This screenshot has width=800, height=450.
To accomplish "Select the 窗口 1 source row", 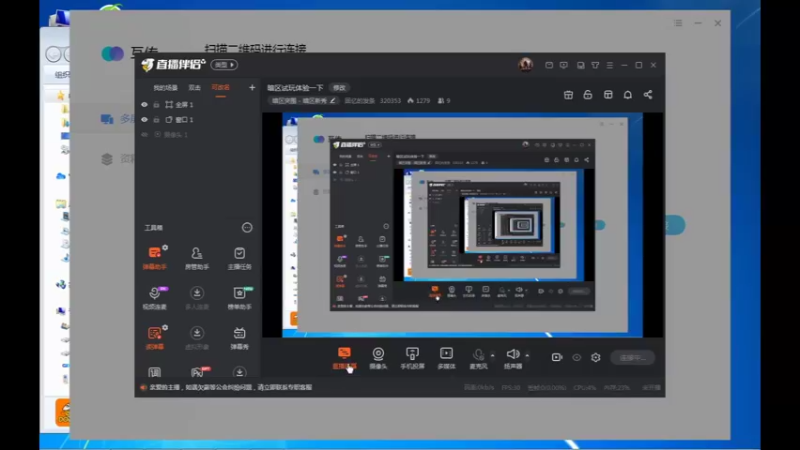I will pyautogui.click(x=198, y=119).
